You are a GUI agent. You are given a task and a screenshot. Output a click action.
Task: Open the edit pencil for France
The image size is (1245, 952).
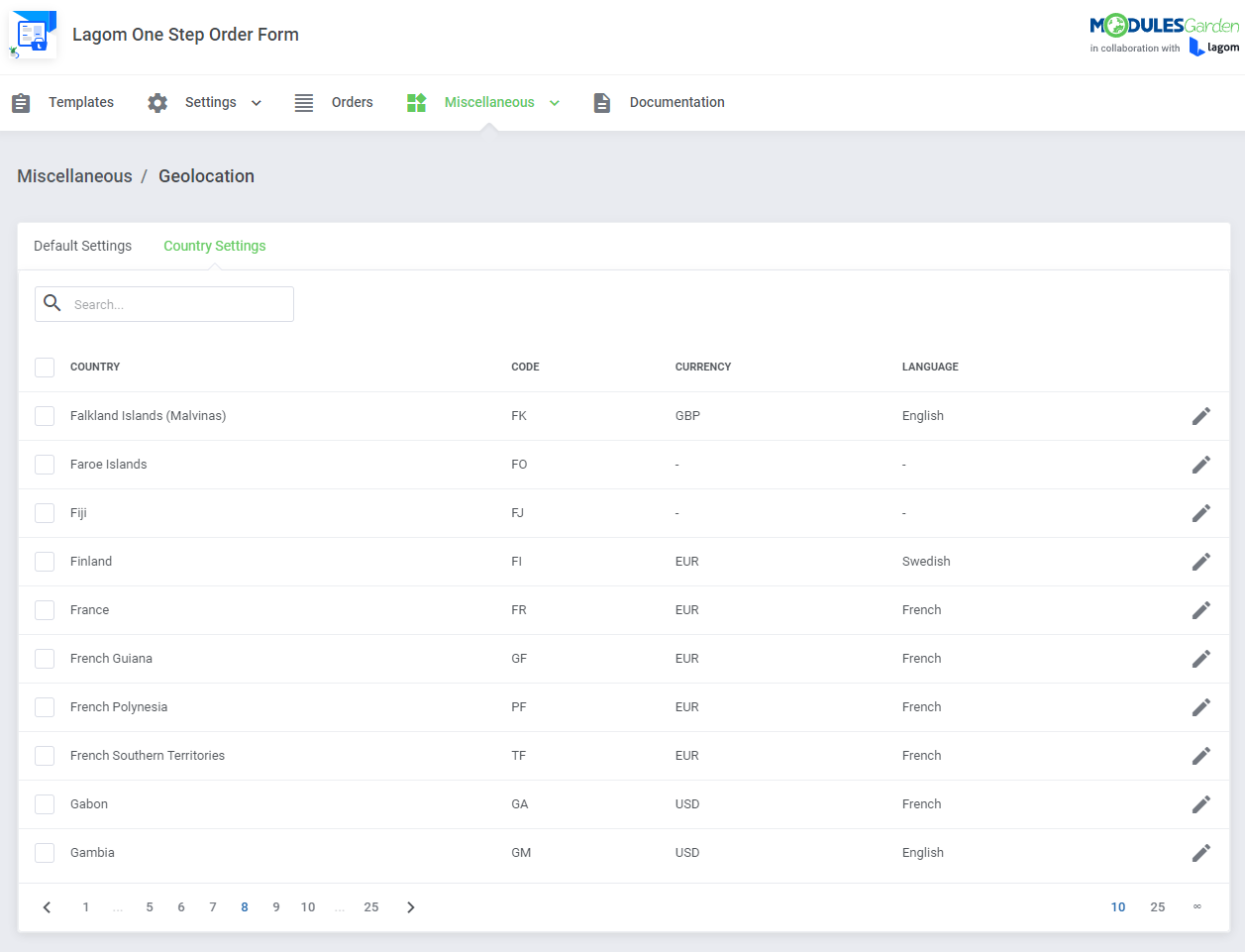(x=1201, y=609)
